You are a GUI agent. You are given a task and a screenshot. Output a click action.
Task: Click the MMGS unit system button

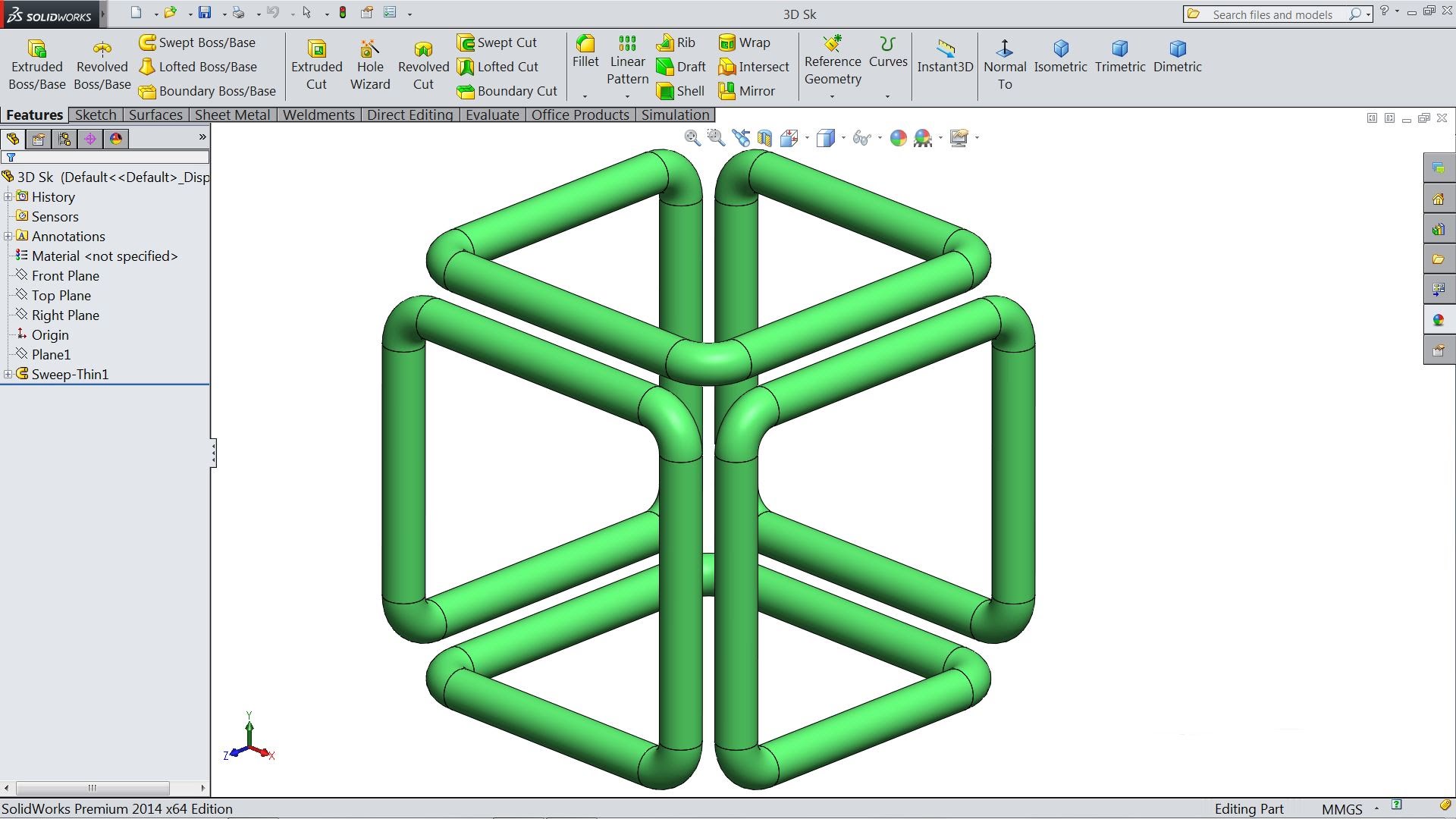coord(1340,808)
